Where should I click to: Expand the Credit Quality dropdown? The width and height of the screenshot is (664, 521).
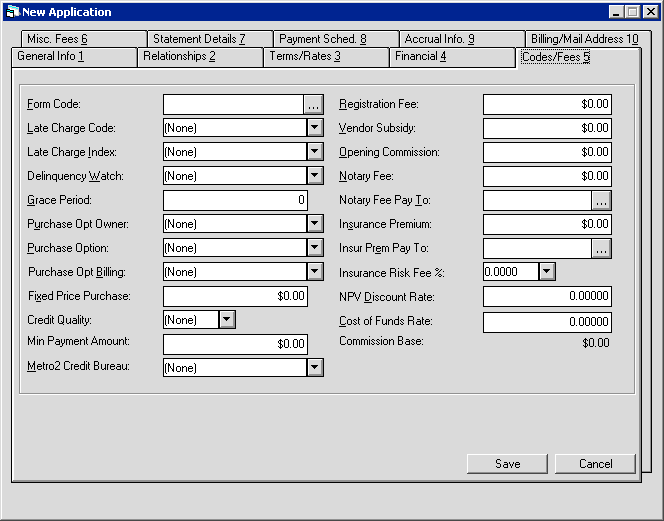point(227,320)
